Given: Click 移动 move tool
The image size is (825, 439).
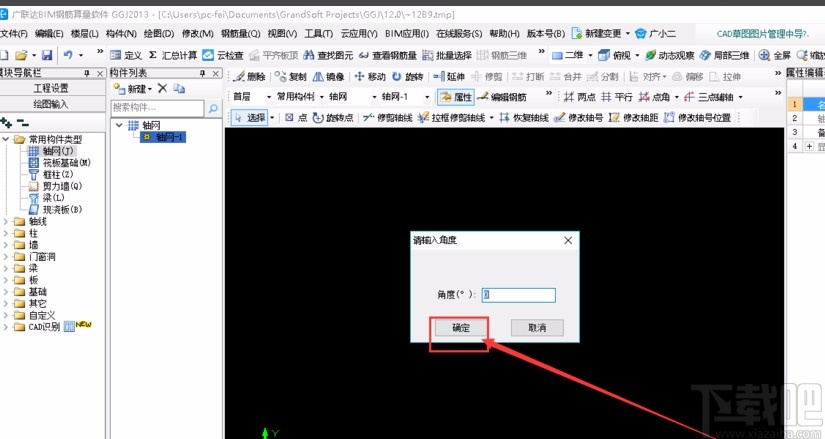Looking at the screenshot, I should point(370,77).
